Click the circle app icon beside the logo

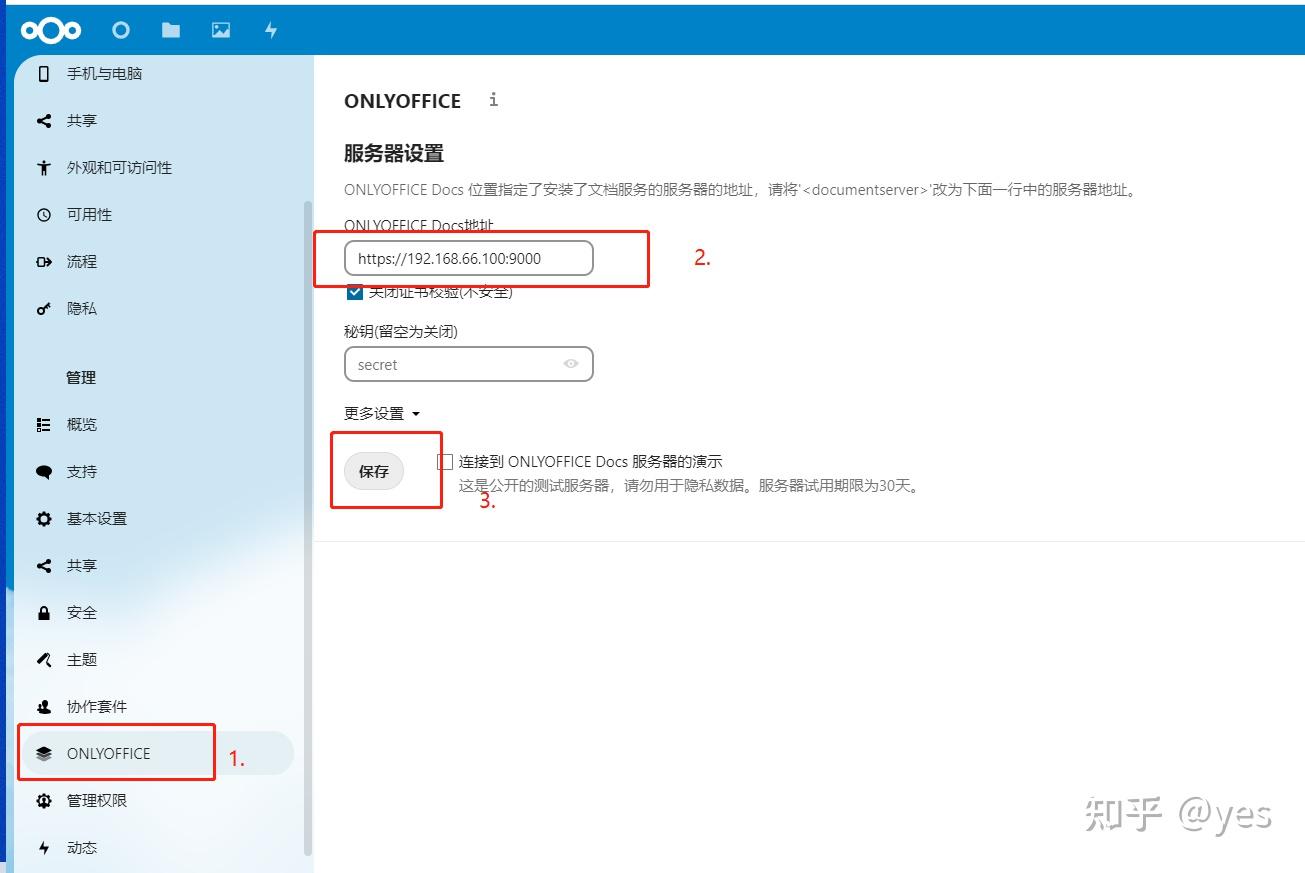tap(121, 30)
